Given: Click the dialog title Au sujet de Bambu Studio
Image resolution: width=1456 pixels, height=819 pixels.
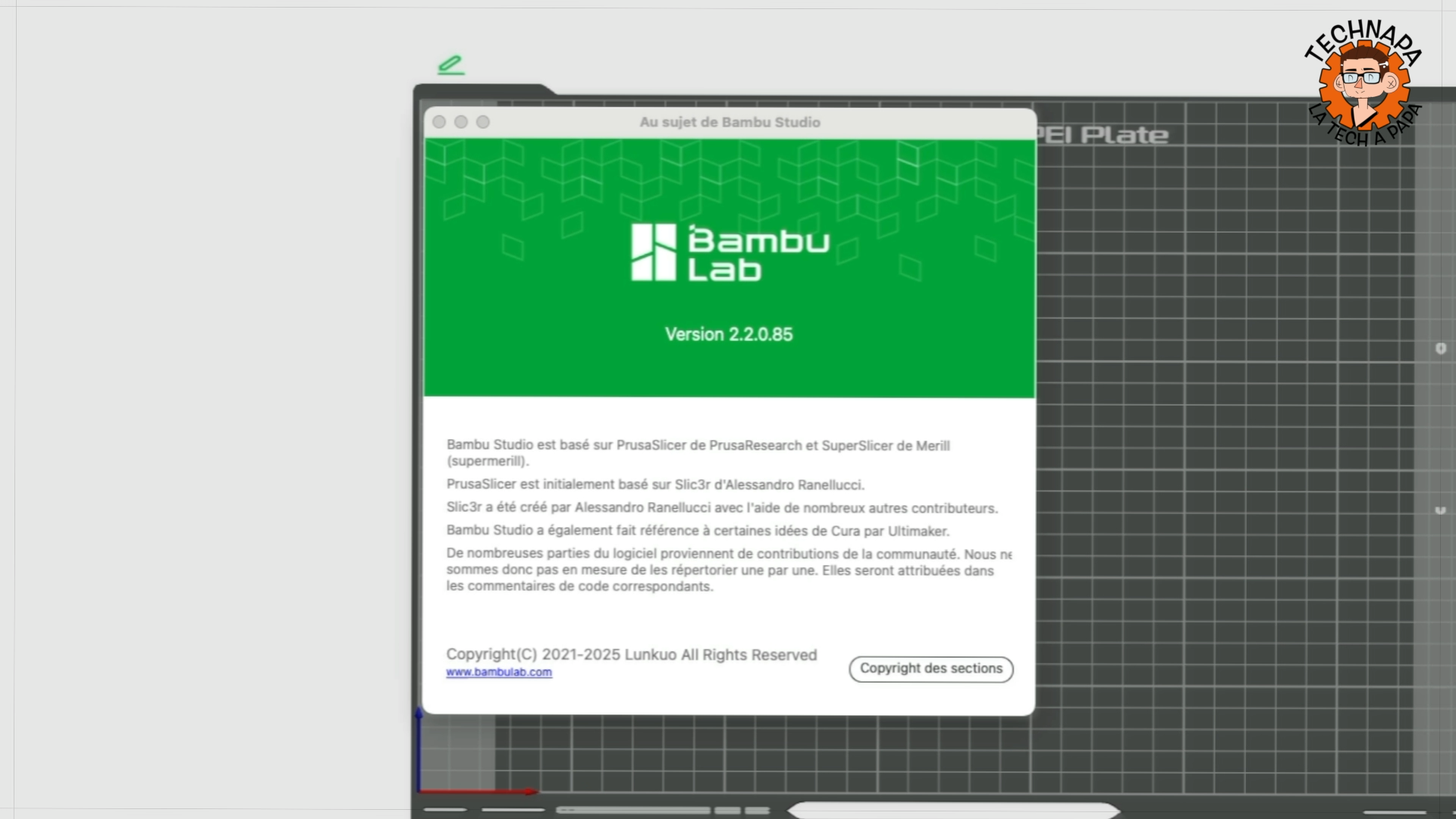Looking at the screenshot, I should click(x=730, y=122).
